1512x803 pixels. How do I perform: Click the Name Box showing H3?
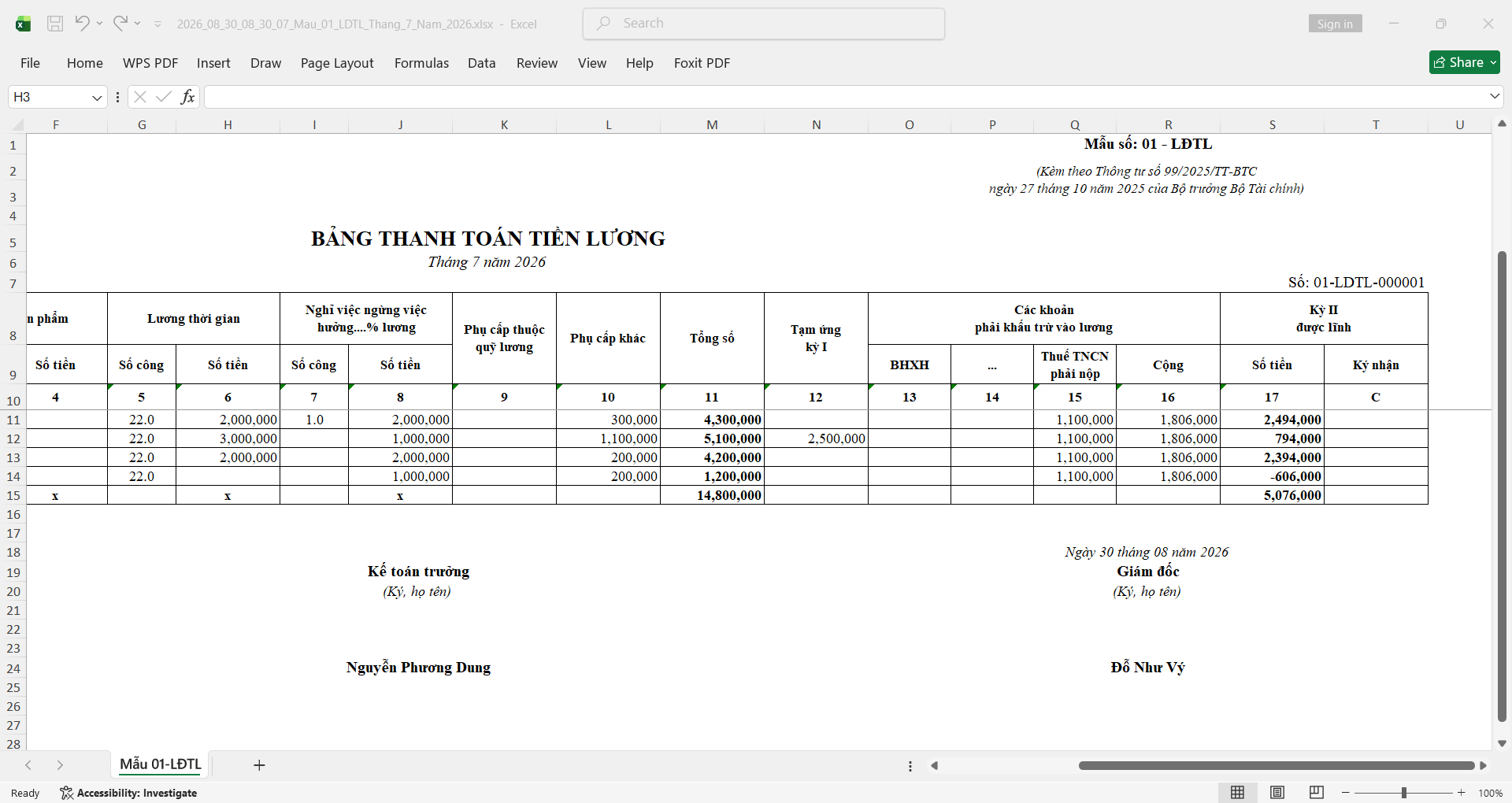tap(49, 97)
